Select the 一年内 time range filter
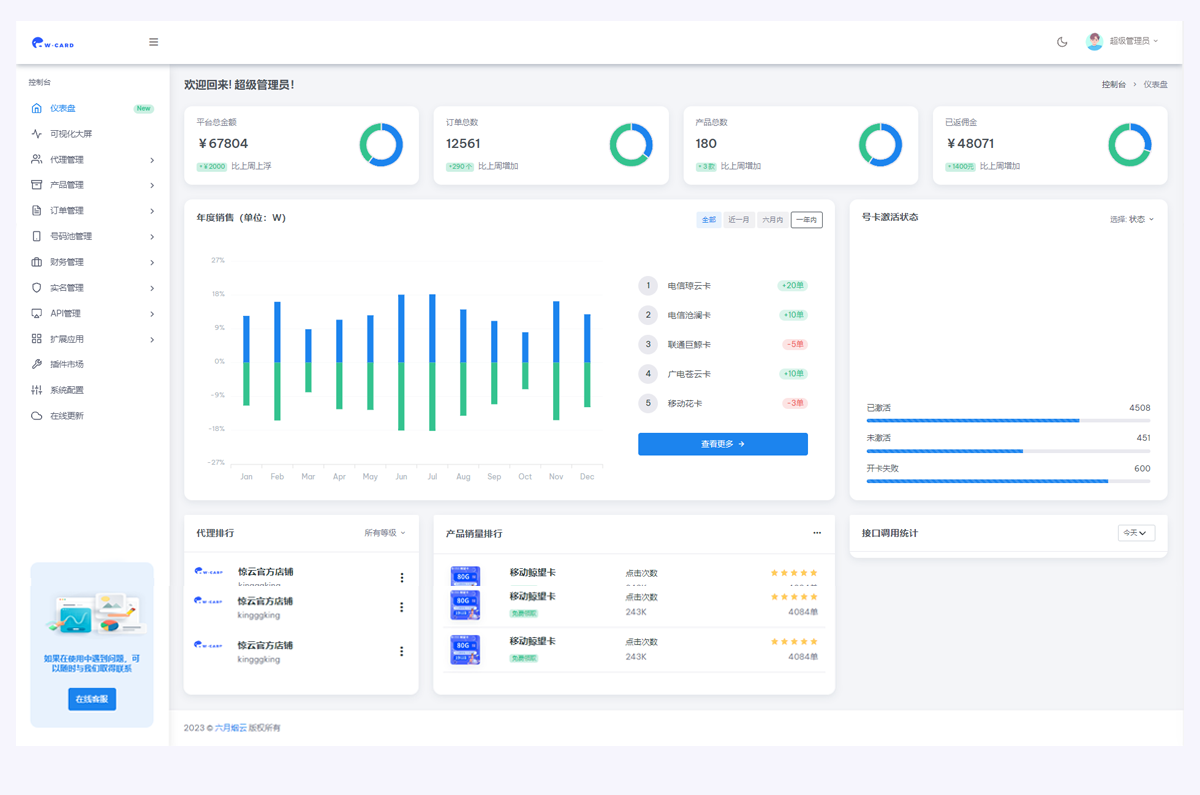 (x=806, y=220)
